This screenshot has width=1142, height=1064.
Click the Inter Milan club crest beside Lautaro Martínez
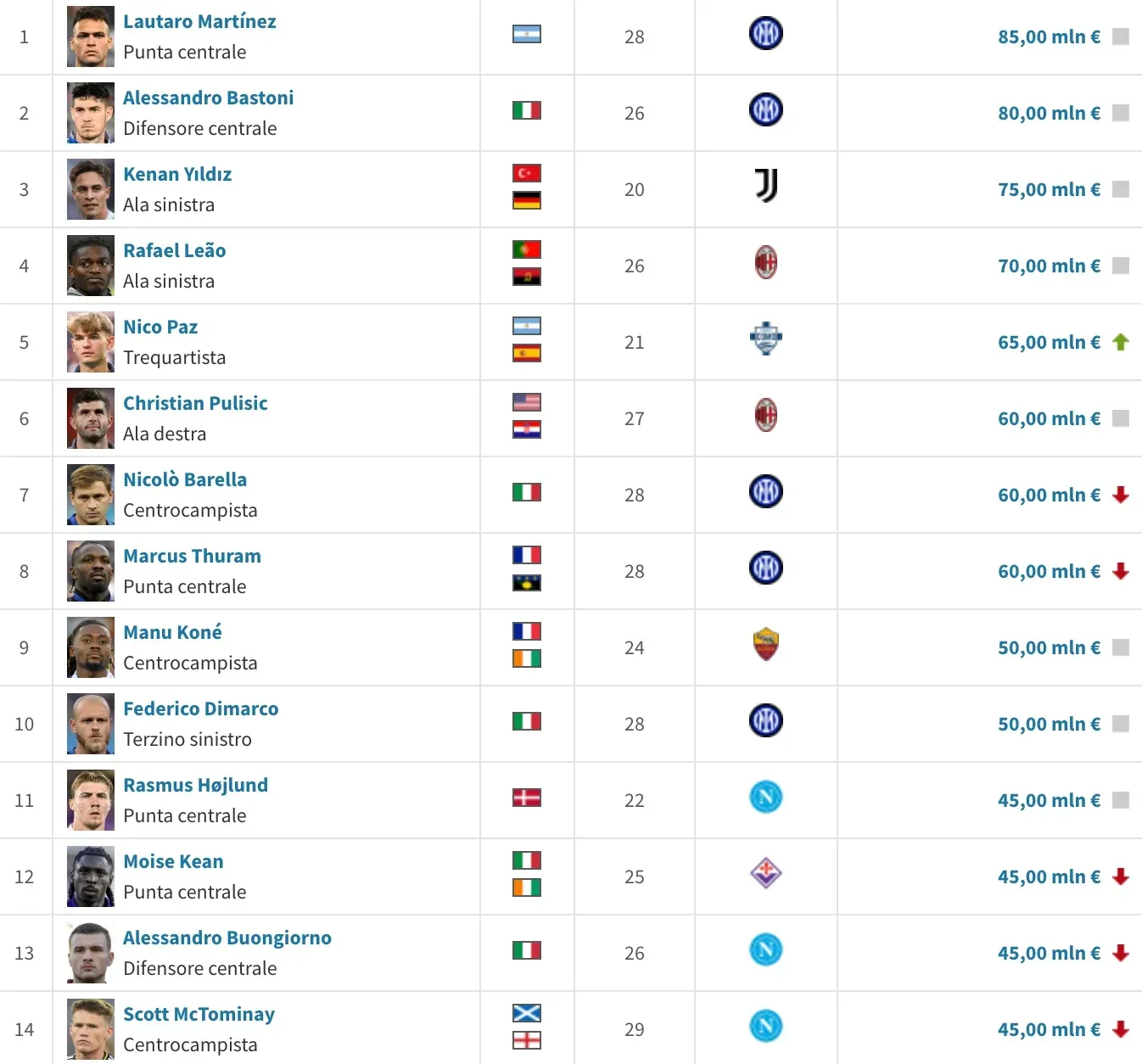765,36
